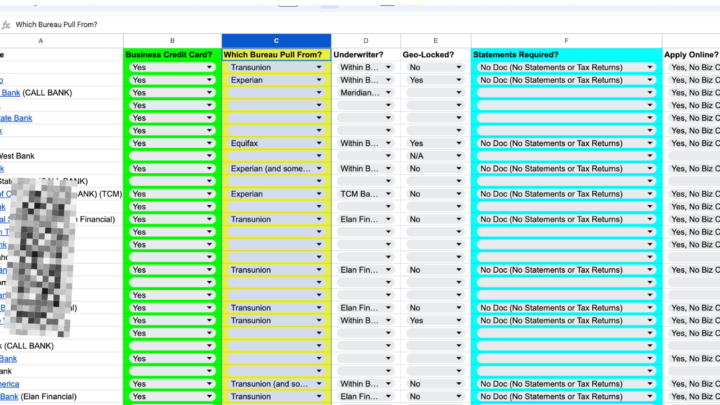Open Statements Required dropdown in the Equifax row

566,143
